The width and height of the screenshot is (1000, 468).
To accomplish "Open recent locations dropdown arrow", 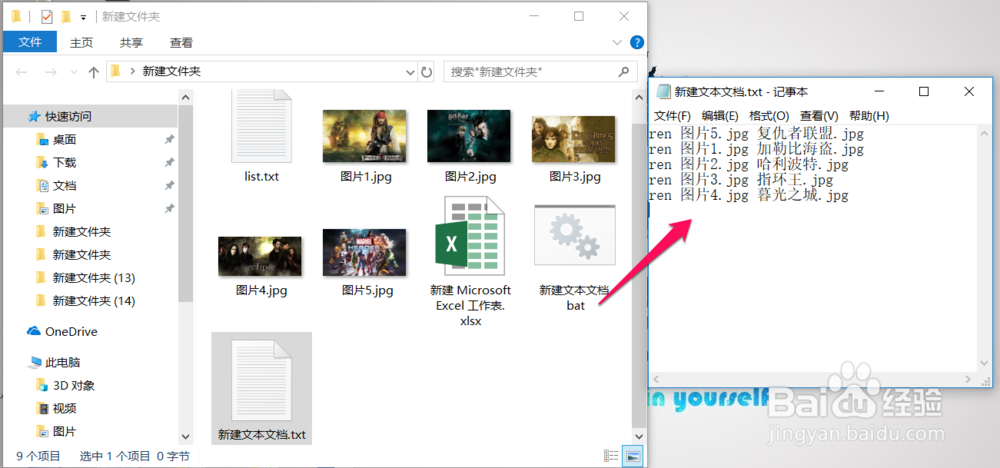I will 75,72.
